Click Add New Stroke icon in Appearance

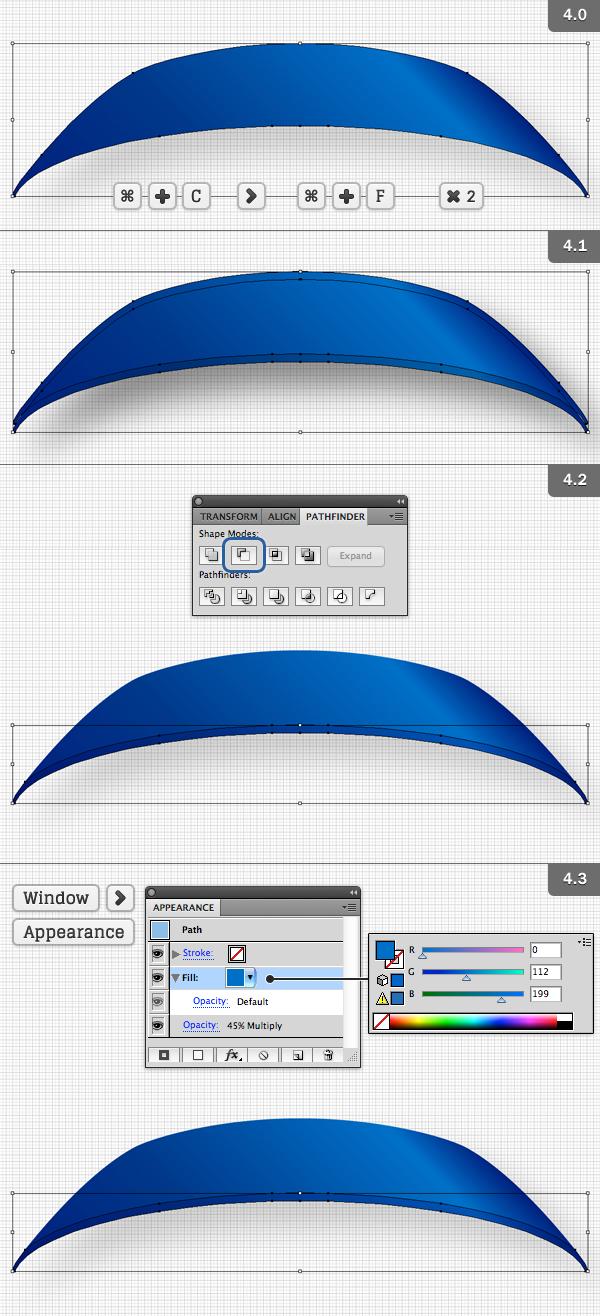coord(164,1054)
